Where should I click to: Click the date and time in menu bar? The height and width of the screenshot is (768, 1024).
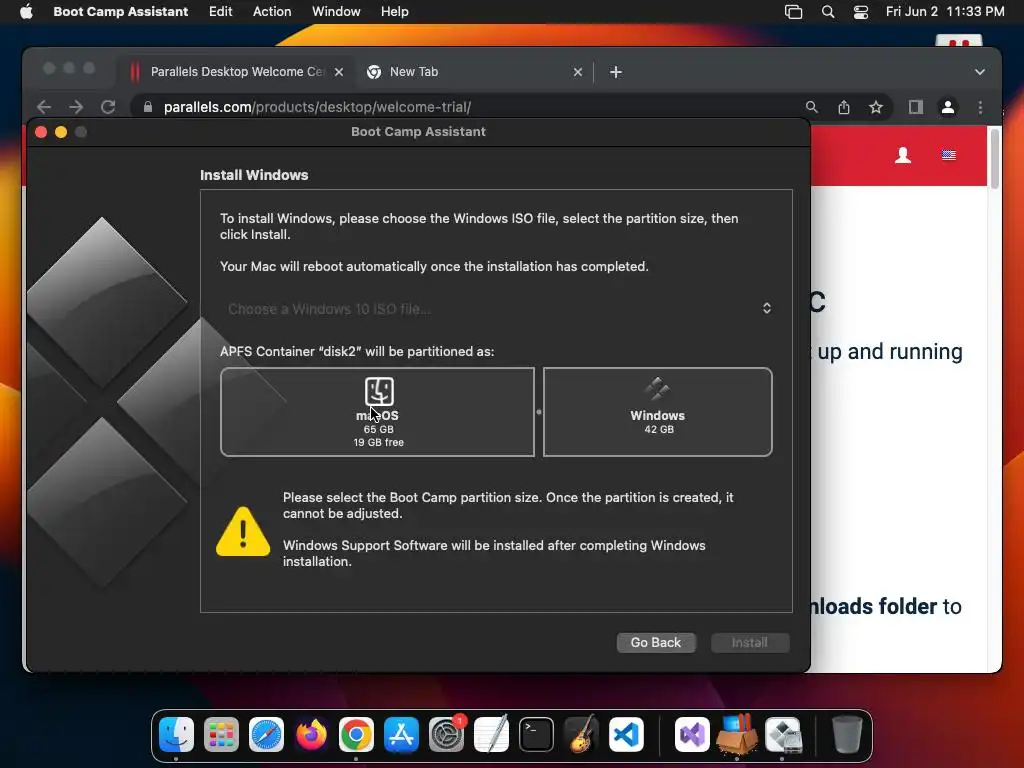coord(944,12)
